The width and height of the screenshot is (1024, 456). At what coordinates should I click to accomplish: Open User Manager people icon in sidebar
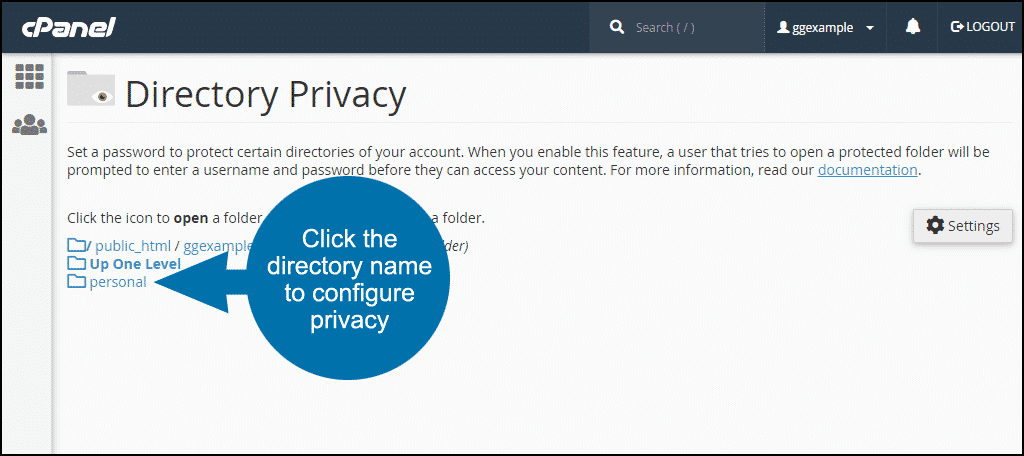tap(29, 124)
